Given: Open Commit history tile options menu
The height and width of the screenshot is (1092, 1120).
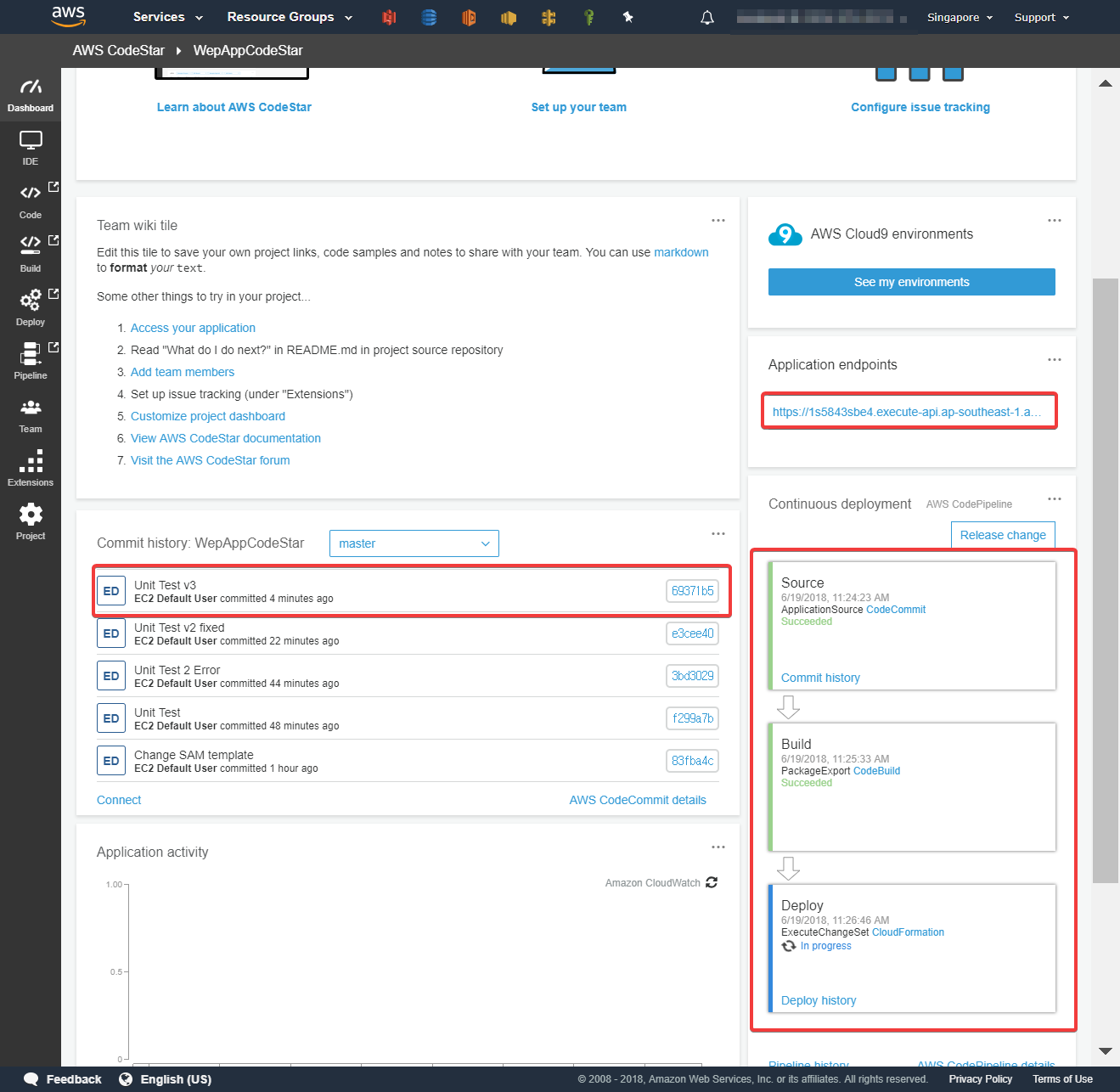Looking at the screenshot, I should [718, 534].
